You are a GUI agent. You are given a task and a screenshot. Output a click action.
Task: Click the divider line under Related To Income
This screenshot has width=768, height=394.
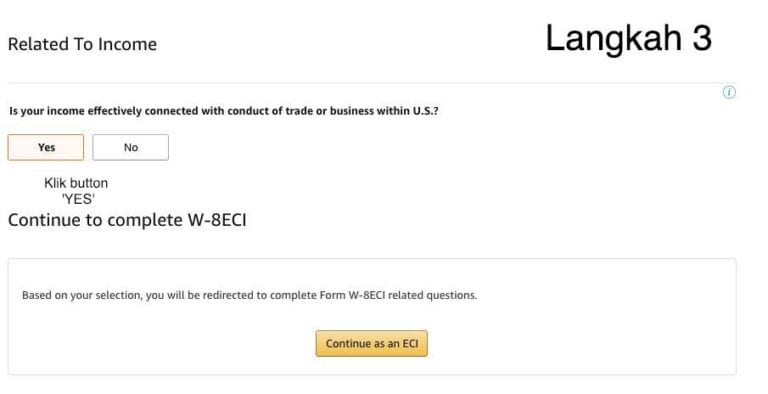tap(371, 82)
